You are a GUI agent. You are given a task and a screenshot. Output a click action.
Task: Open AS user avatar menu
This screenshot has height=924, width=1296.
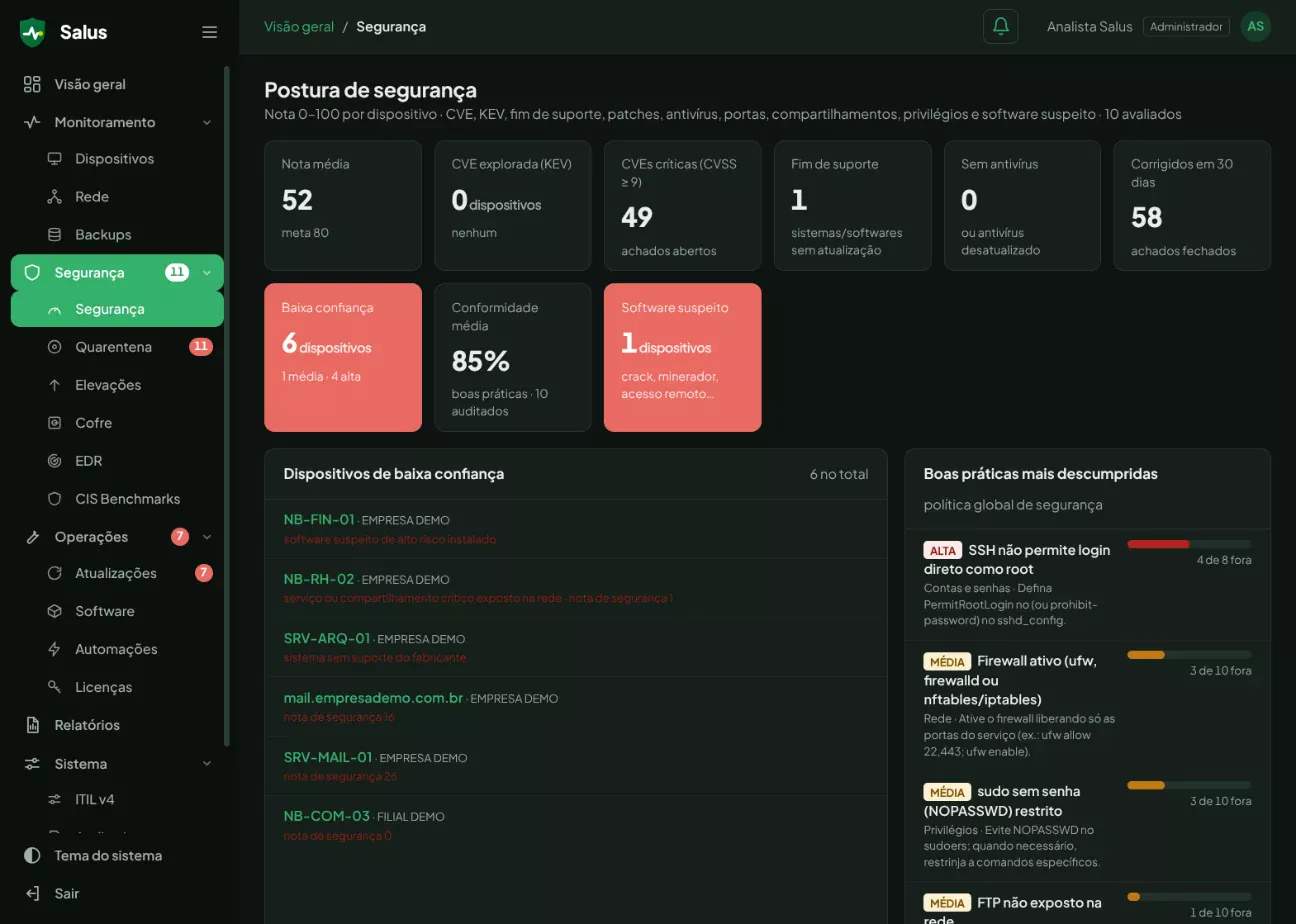1256,27
